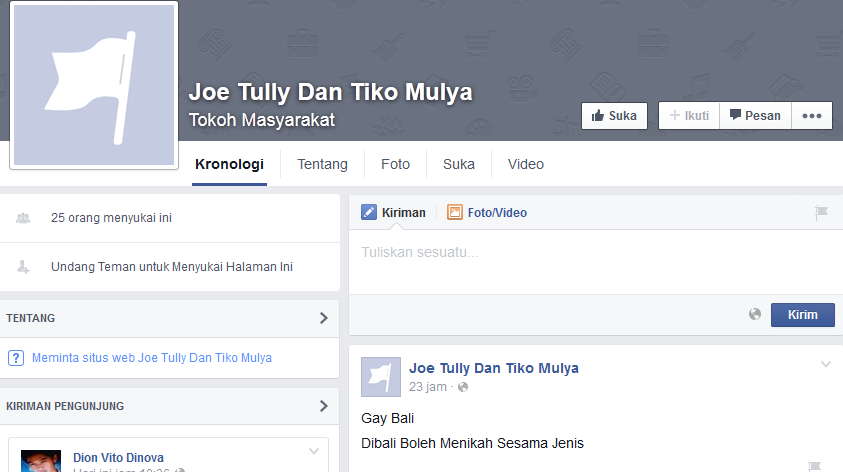Open the Tentang tab
The height and width of the screenshot is (472, 843).
[x=323, y=165]
